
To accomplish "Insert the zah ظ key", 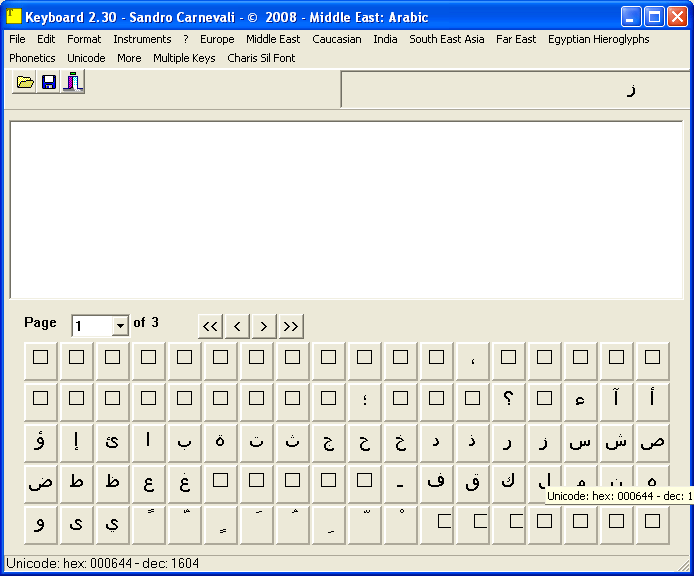I will click(112, 484).
